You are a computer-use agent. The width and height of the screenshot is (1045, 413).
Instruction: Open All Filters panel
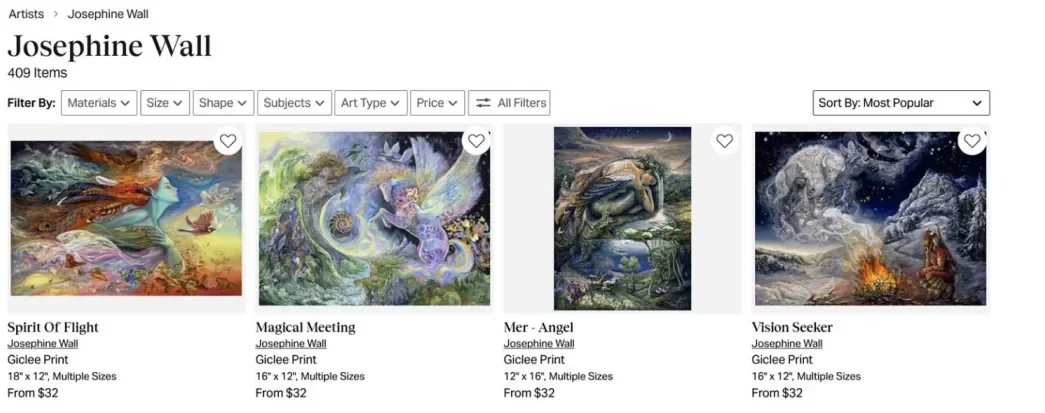tap(509, 103)
